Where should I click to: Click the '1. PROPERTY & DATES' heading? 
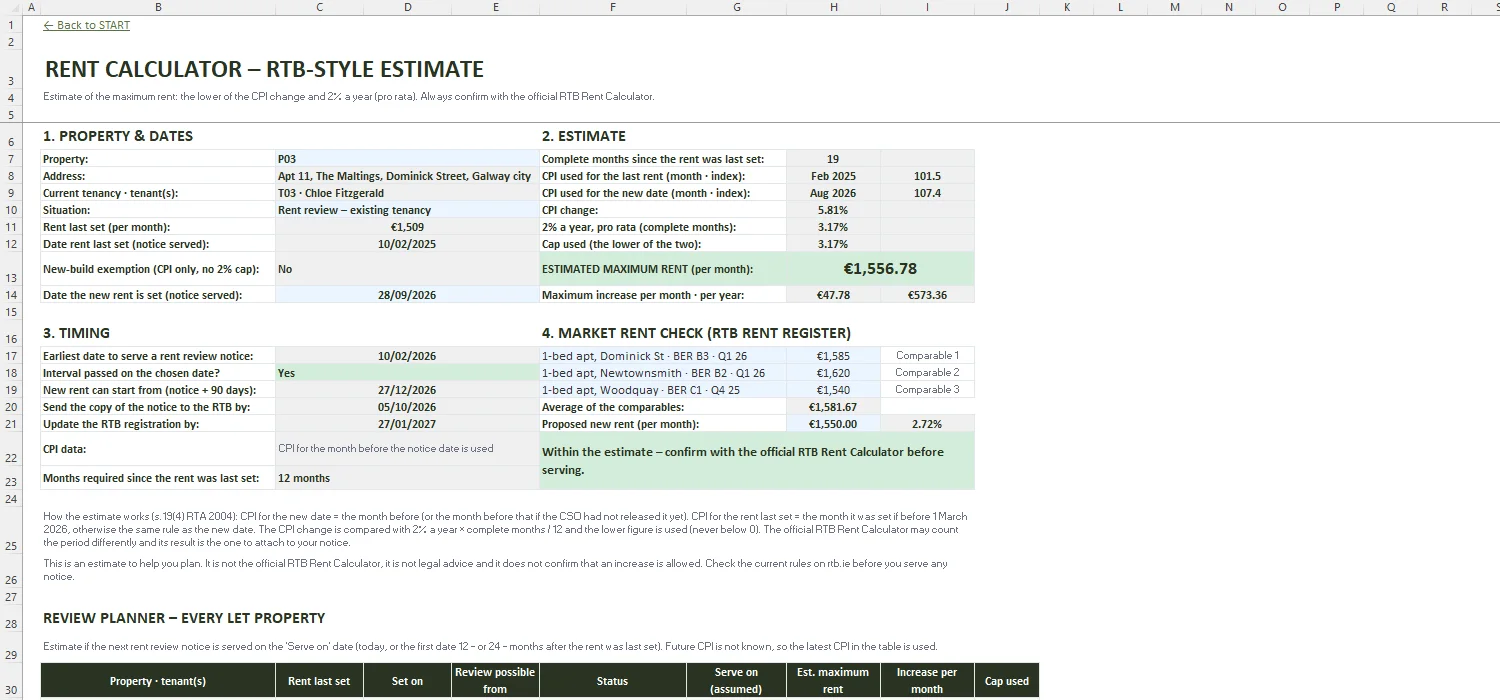pyautogui.click(x=118, y=136)
